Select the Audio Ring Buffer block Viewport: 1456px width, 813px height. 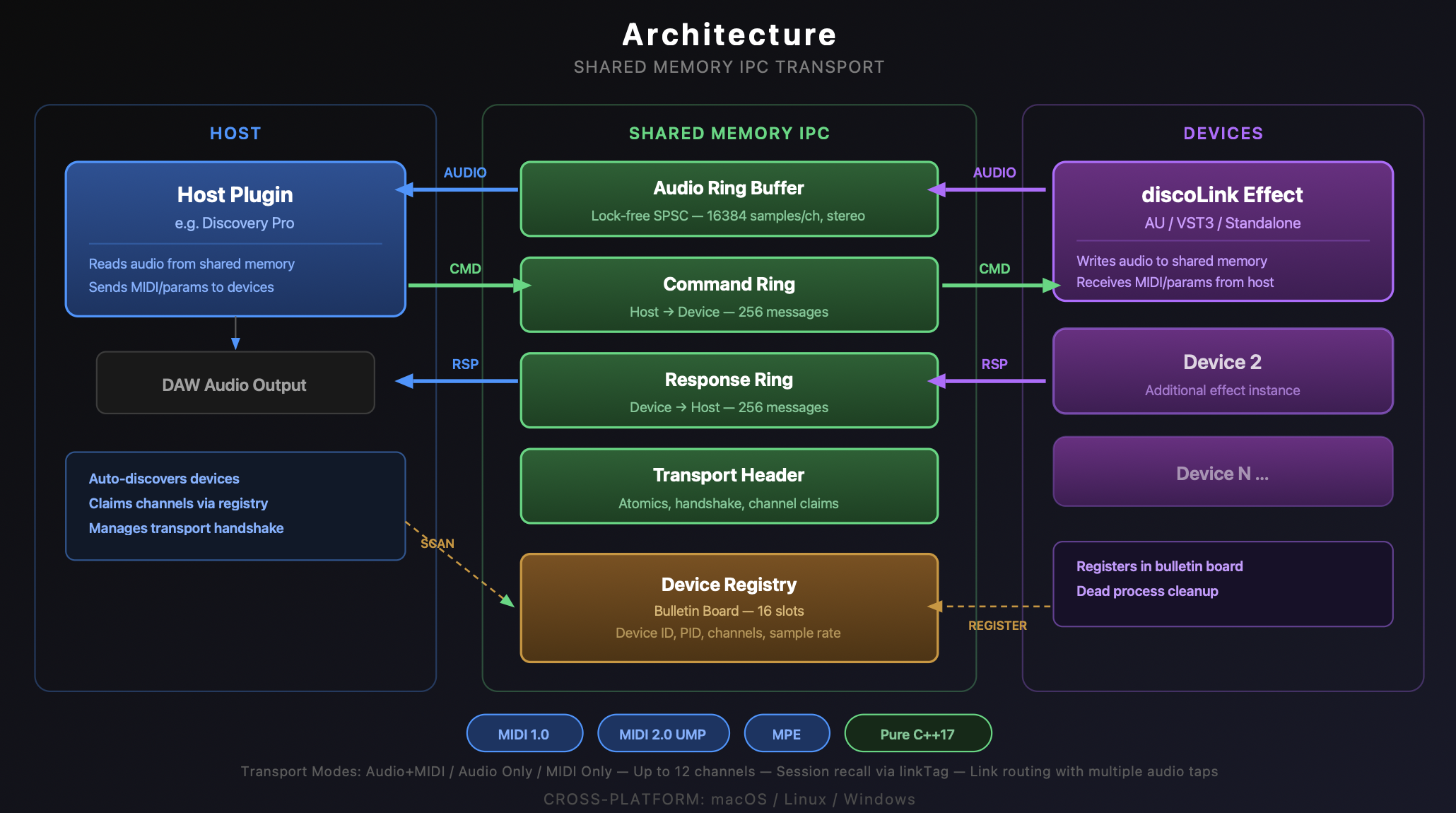(x=729, y=199)
